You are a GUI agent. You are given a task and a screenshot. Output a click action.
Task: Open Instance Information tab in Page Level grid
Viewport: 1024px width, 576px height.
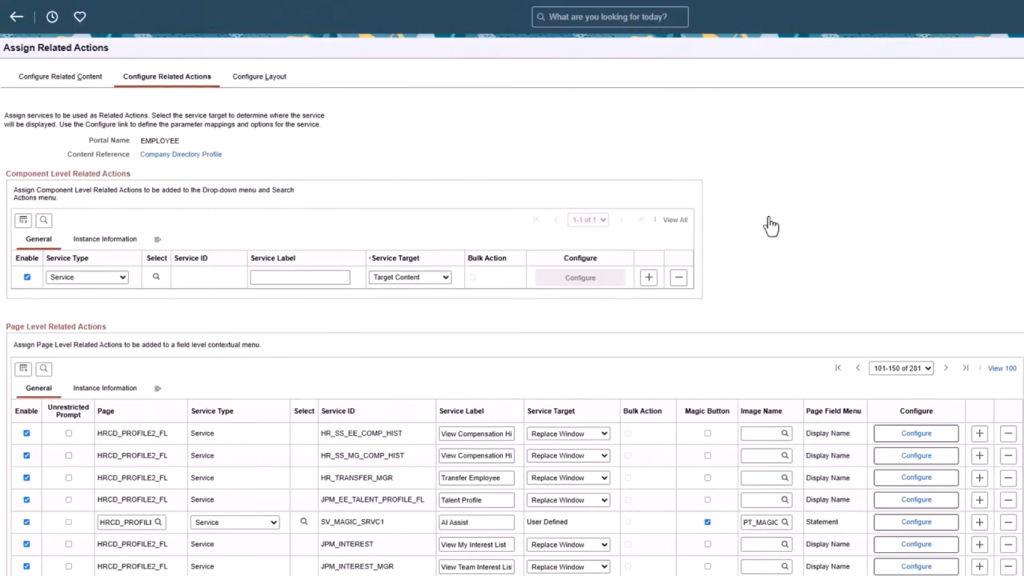point(105,388)
